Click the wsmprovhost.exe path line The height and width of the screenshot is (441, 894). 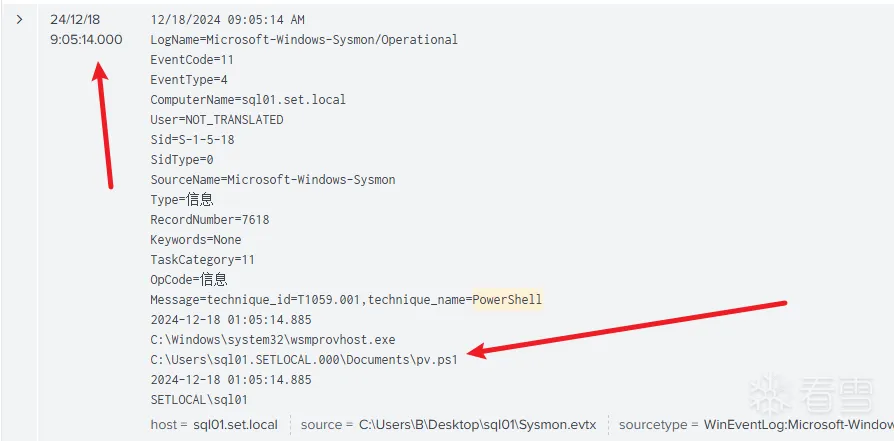(273, 339)
